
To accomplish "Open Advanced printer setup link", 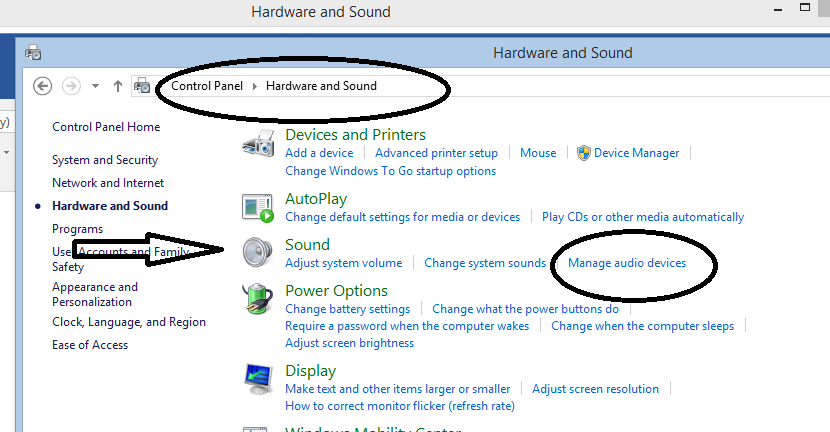I will (436, 153).
